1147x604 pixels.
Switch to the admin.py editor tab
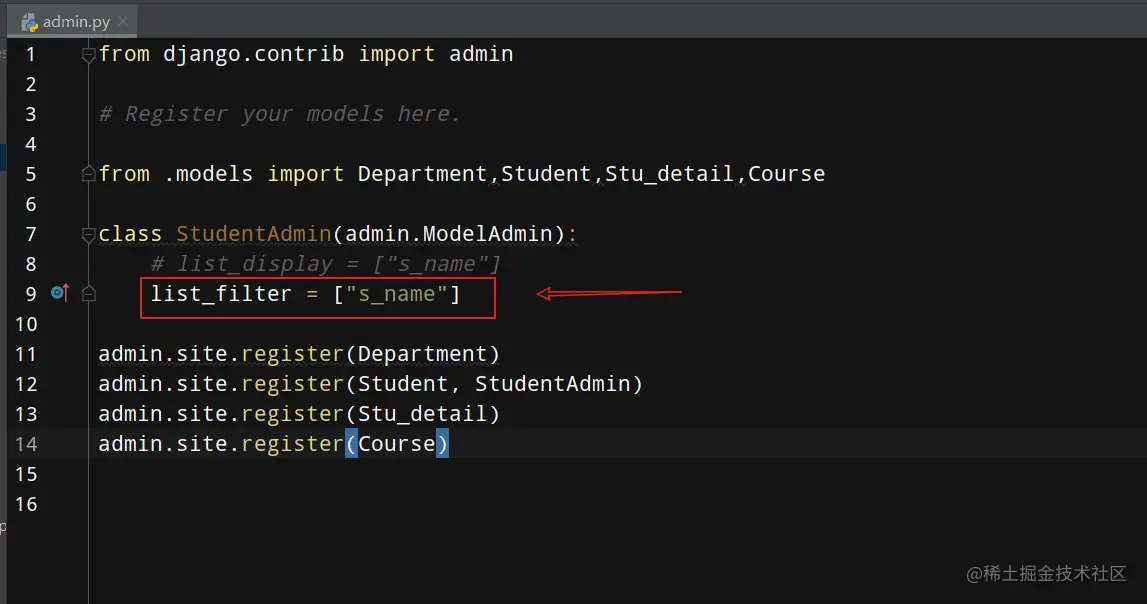[x=71, y=22]
